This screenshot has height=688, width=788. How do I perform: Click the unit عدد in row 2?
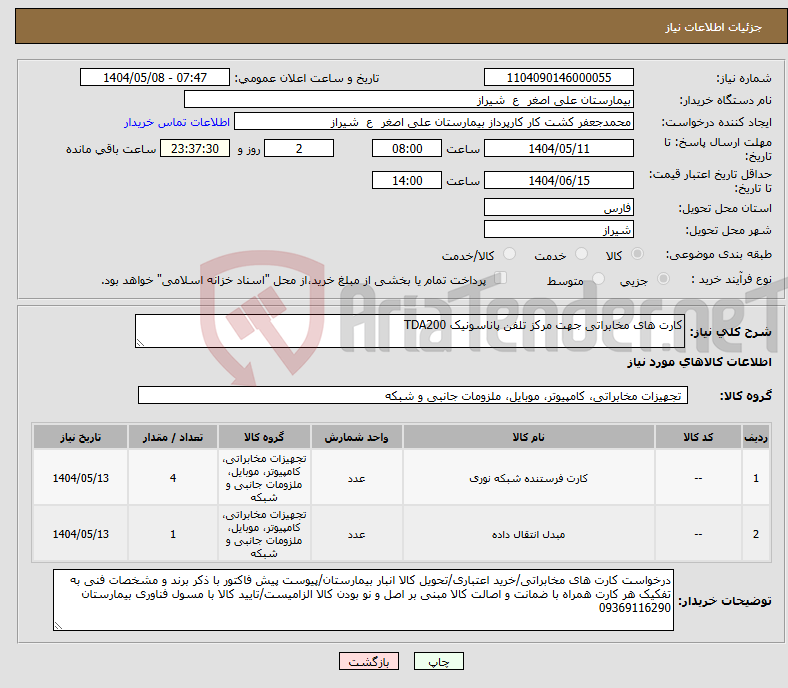click(356, 534)
